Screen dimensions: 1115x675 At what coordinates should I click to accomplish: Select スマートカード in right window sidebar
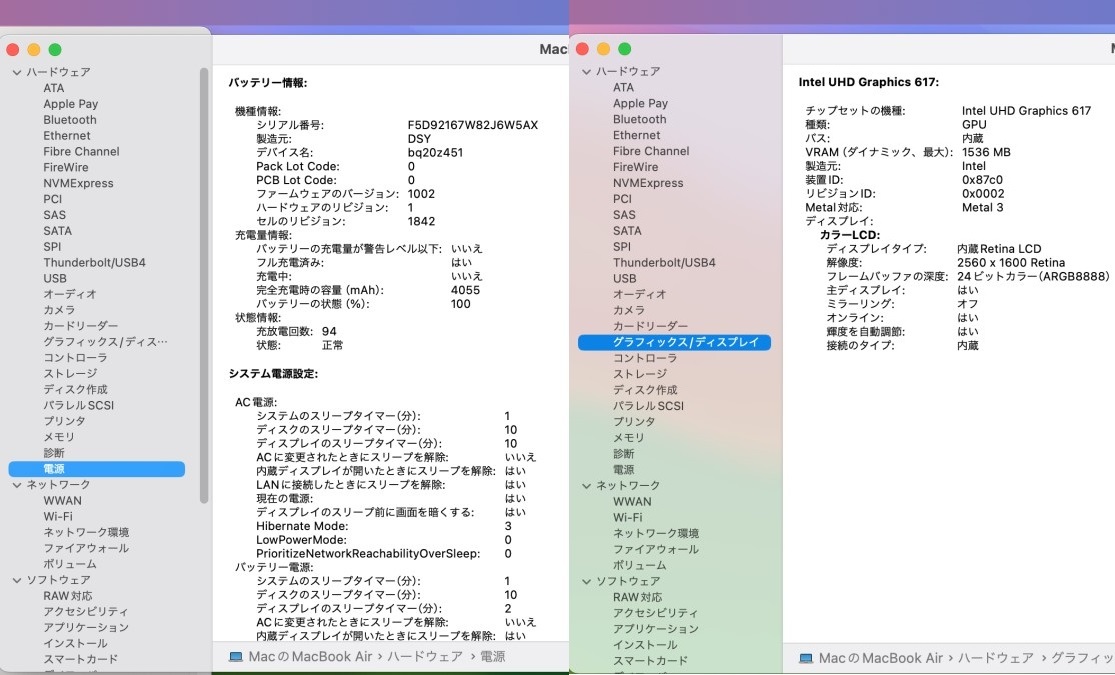[x=650, y=661]
